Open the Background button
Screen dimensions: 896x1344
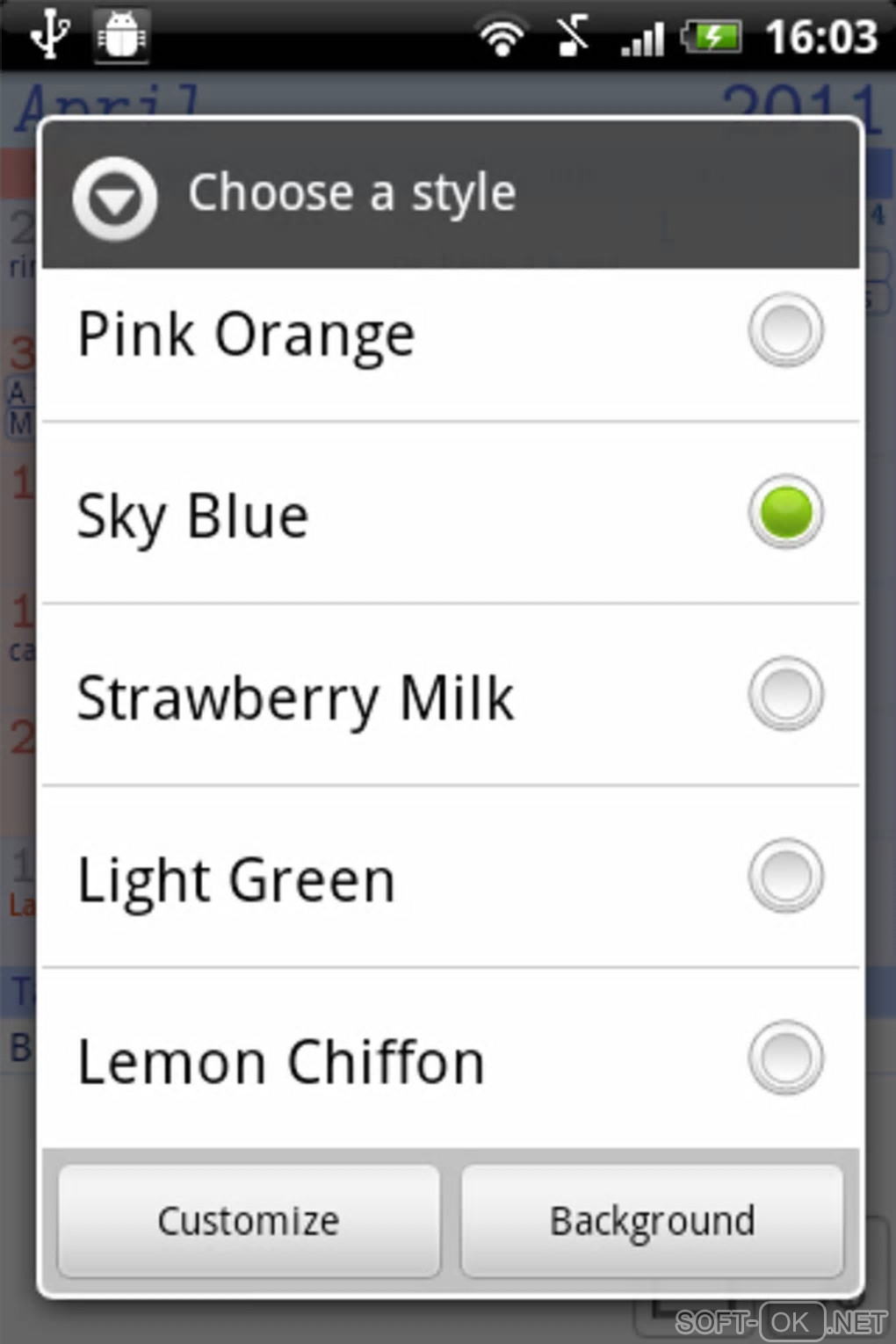[652, 1220]
